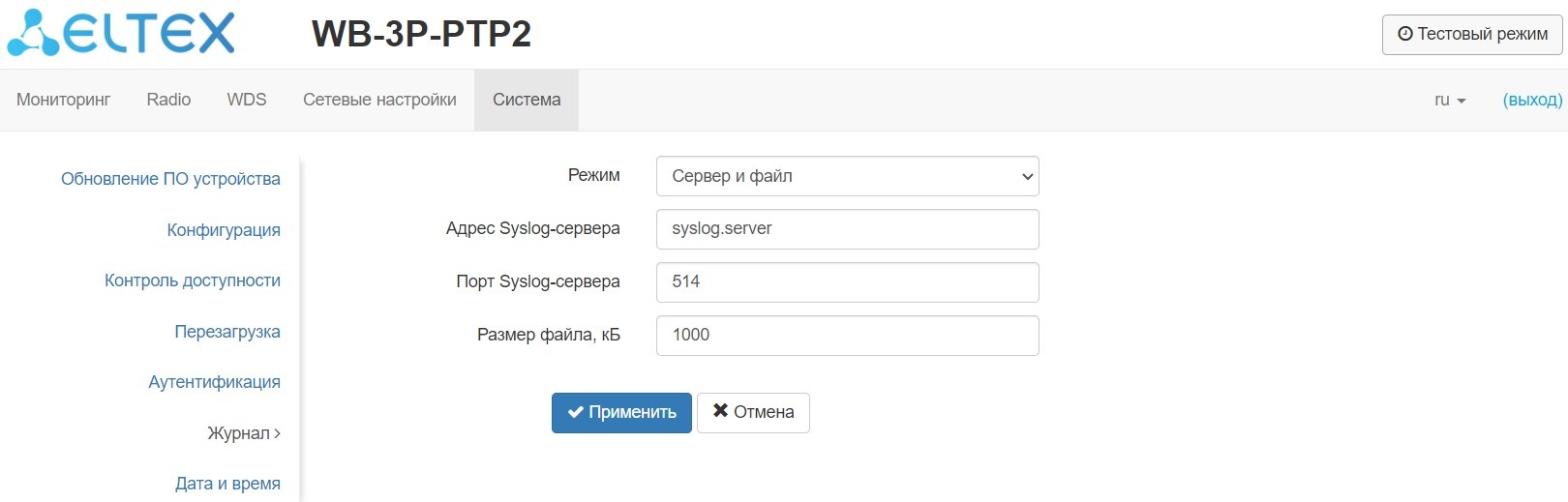The image size is (1568, 502).
Task: Expand the Журнал submenu chevron
Action: [277, 433]
